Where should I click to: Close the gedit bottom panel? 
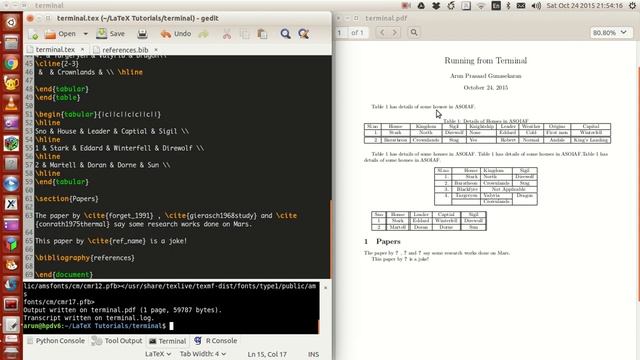tap(325, 288)
